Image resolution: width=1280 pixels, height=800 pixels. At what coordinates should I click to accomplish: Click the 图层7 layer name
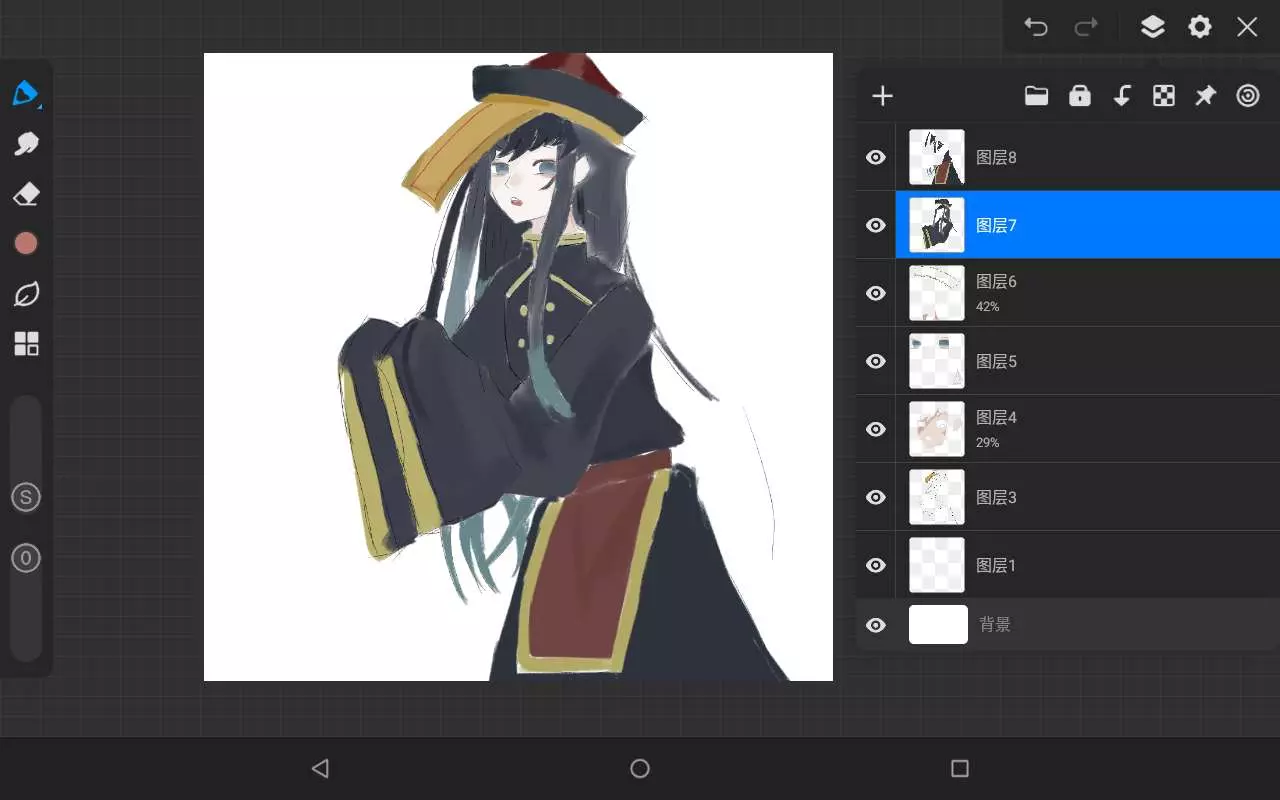click(996, 225)
